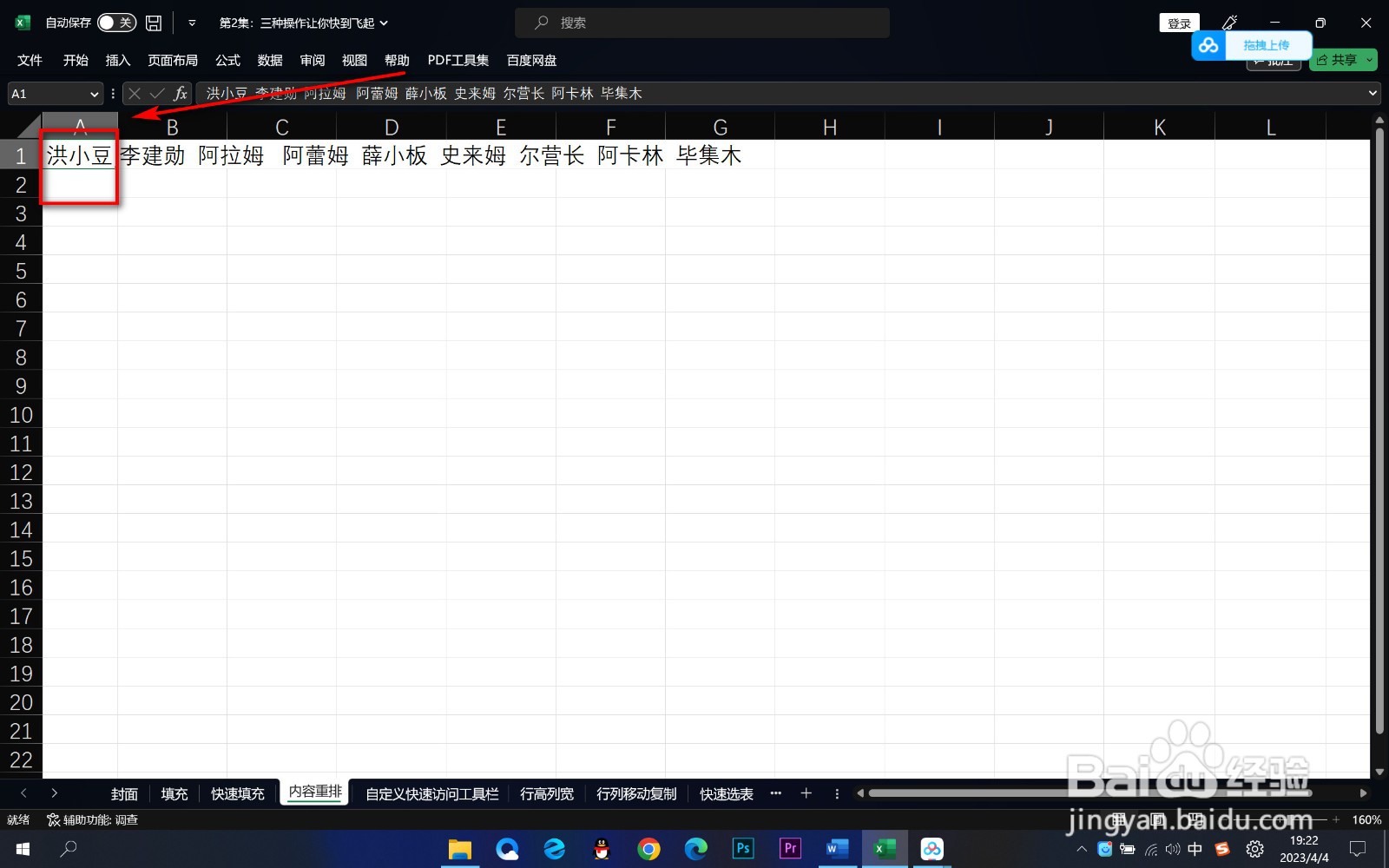This screenshot has width=1389, height=868.
Task: Switch to the 行列移动复制 sheet tab
Action: coord(636,793)
